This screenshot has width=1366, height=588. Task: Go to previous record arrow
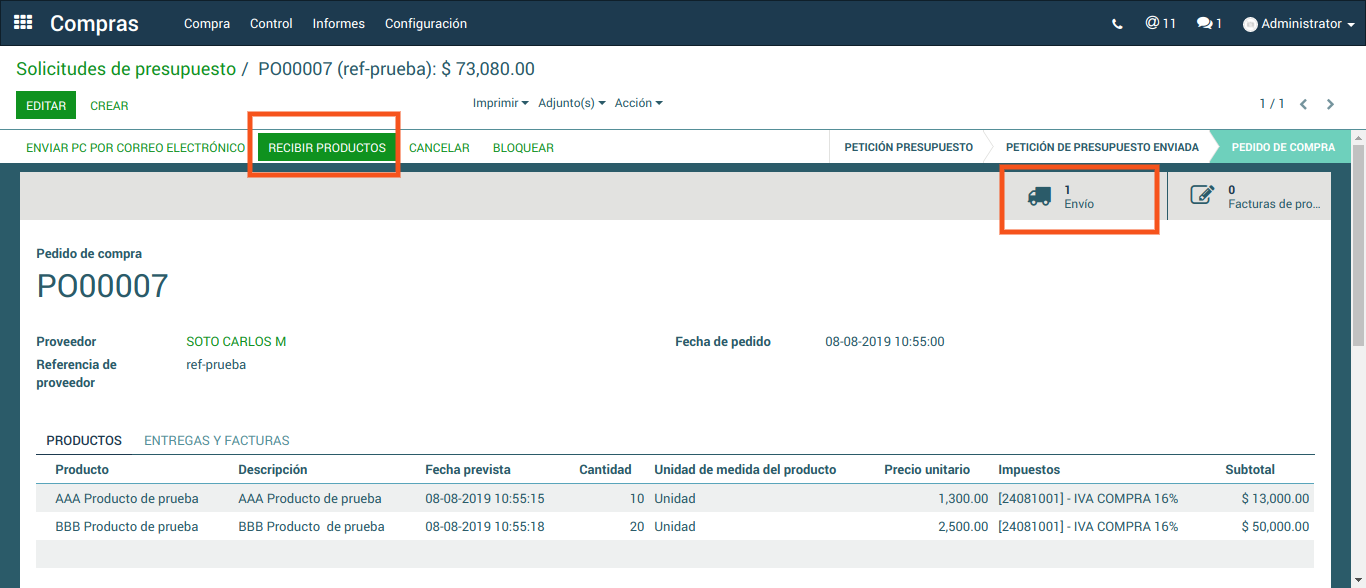pos(1304,104)
